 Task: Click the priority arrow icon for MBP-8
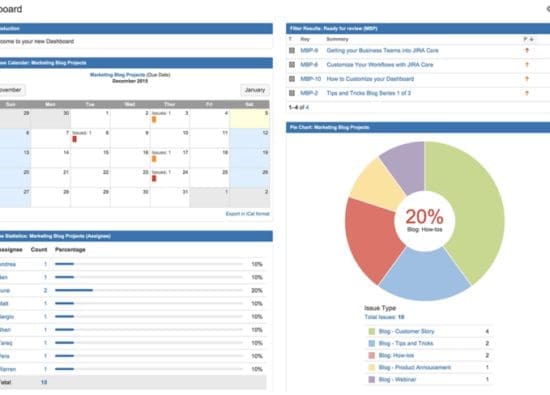coord(526,65)
